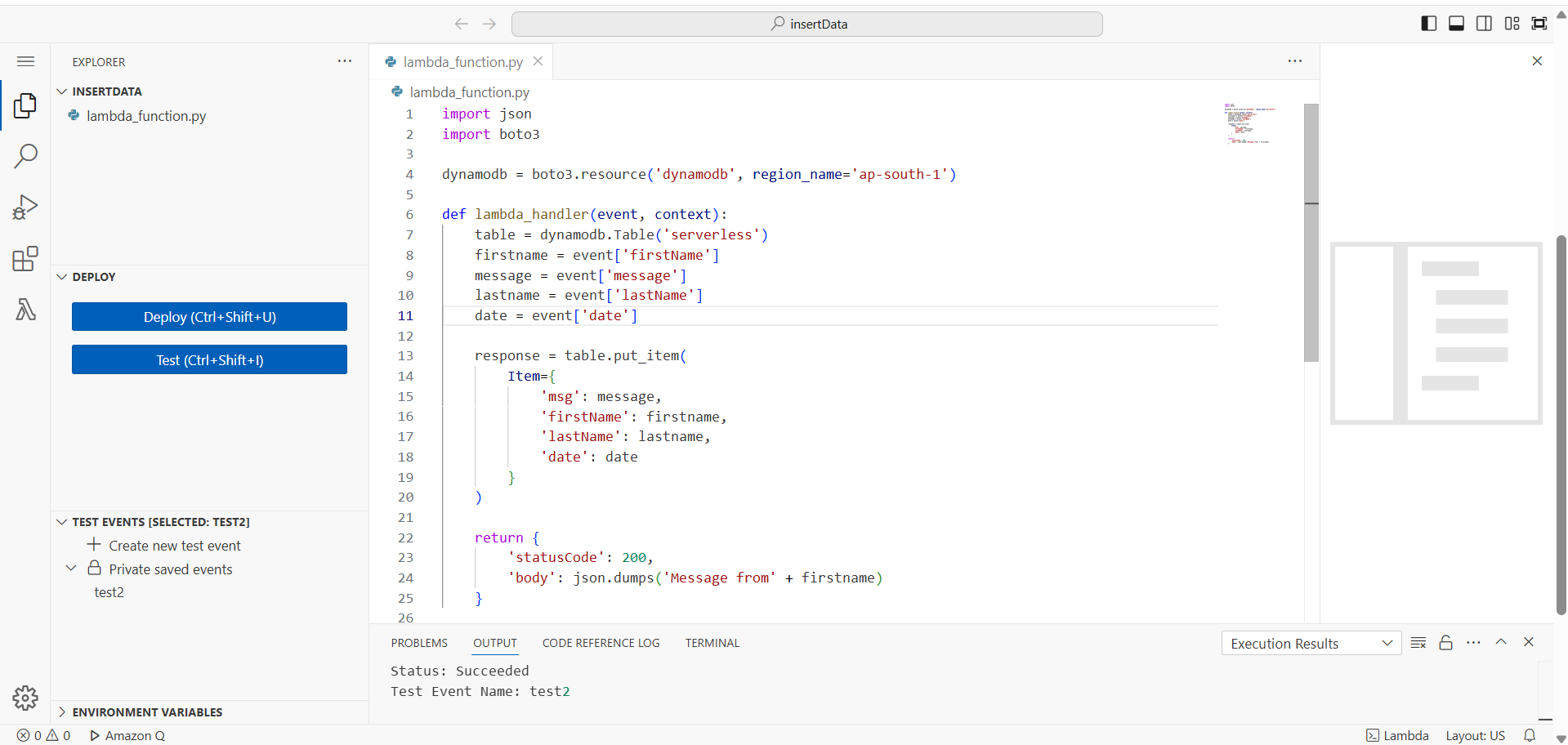The height and width of the screenshot is (745, 1568).
Task: Toggle output scroll lock icon
Action: [1445, 643]
